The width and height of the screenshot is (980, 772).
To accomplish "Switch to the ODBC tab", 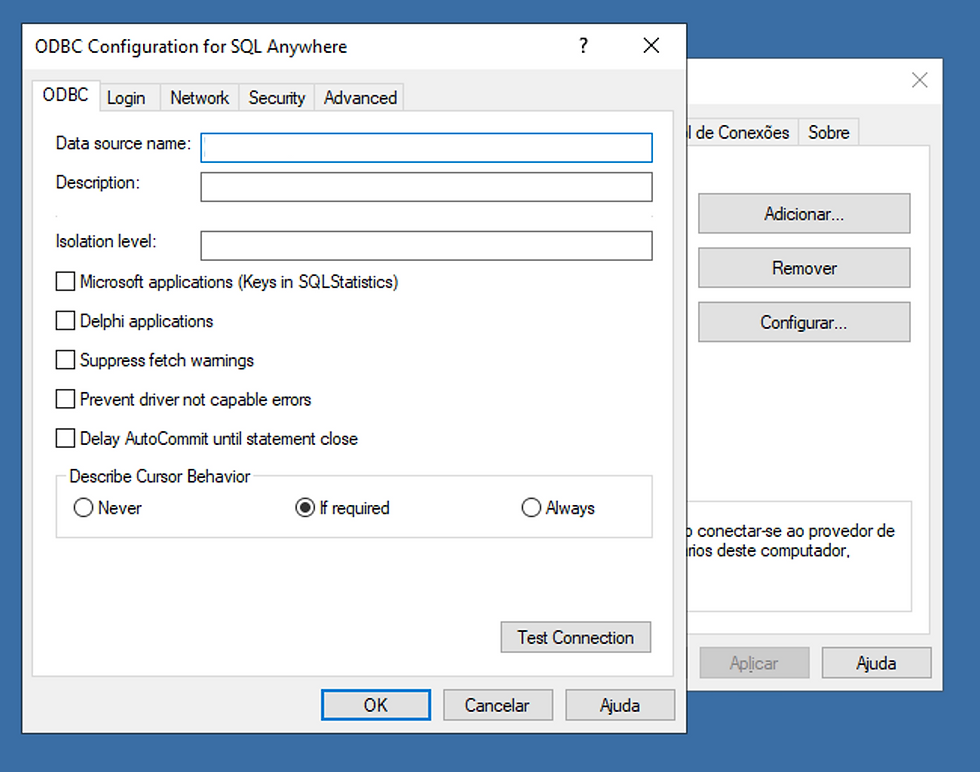I will click(66, 96).
